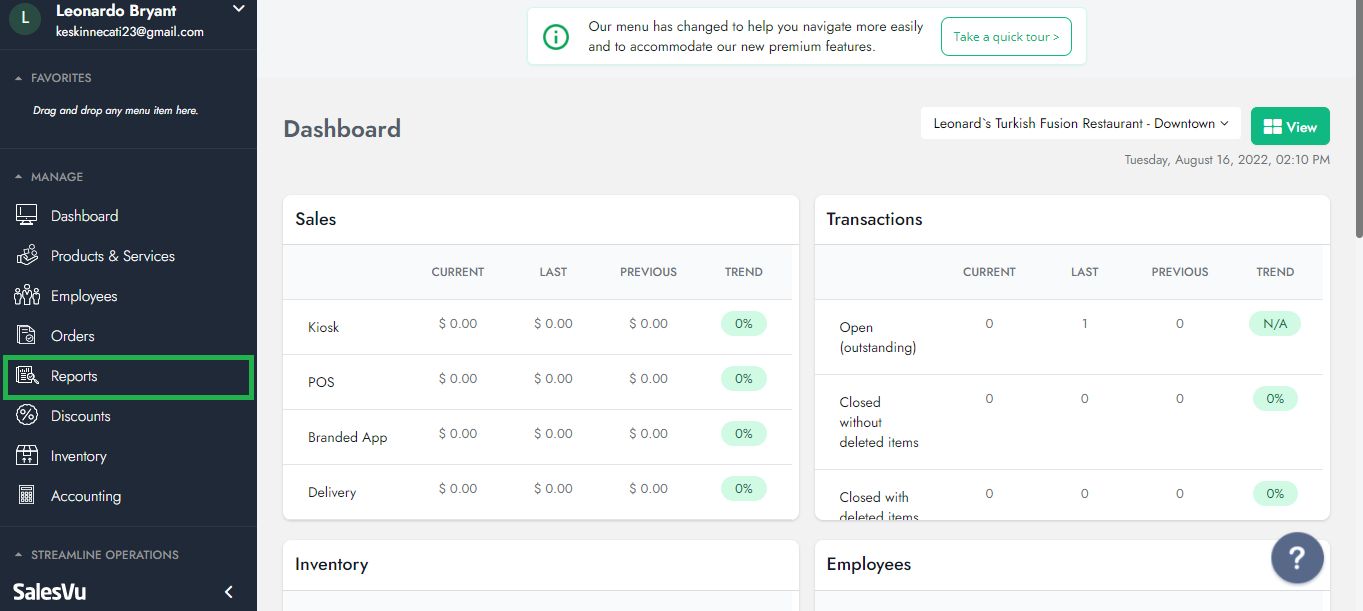Screen dimensions: 1363x611
Task: Open the help question mark bubble
Action: coord(1297,557)
